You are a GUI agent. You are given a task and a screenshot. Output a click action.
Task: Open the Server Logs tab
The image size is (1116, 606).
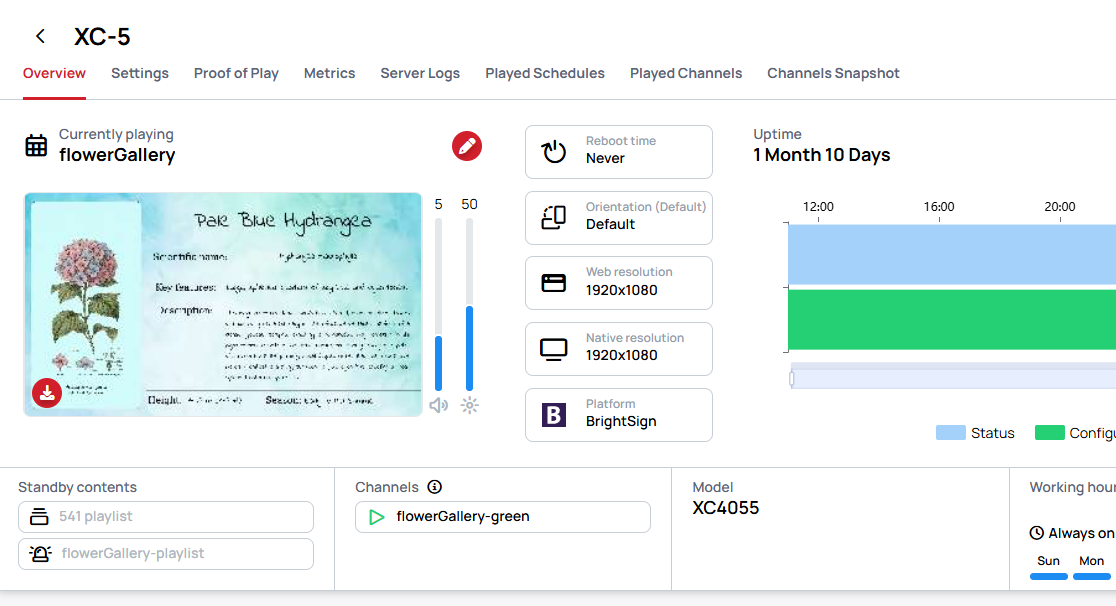click(420, 73)
